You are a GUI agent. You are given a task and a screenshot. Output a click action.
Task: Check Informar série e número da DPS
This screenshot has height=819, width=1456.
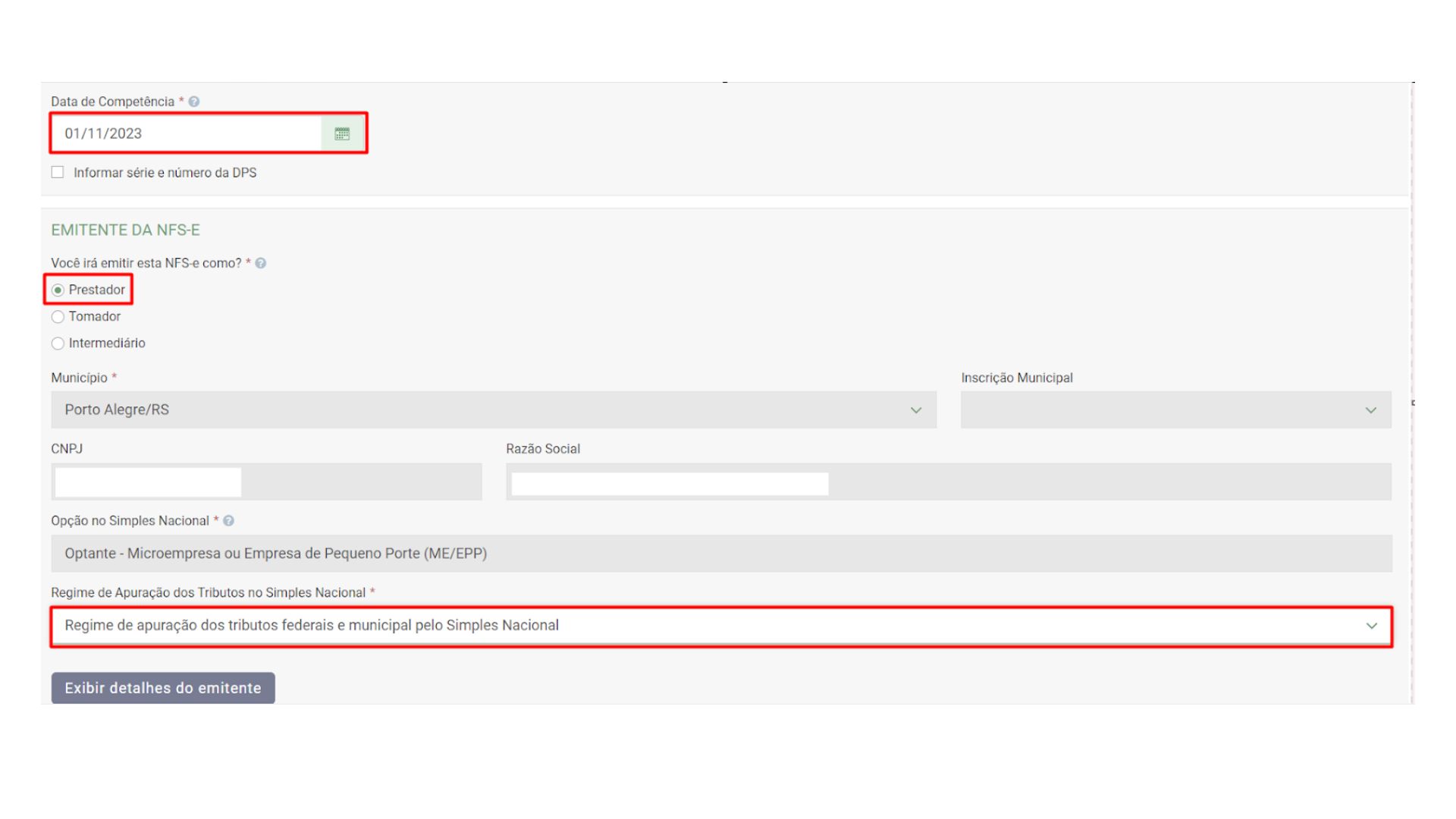[x=58, y=172]
